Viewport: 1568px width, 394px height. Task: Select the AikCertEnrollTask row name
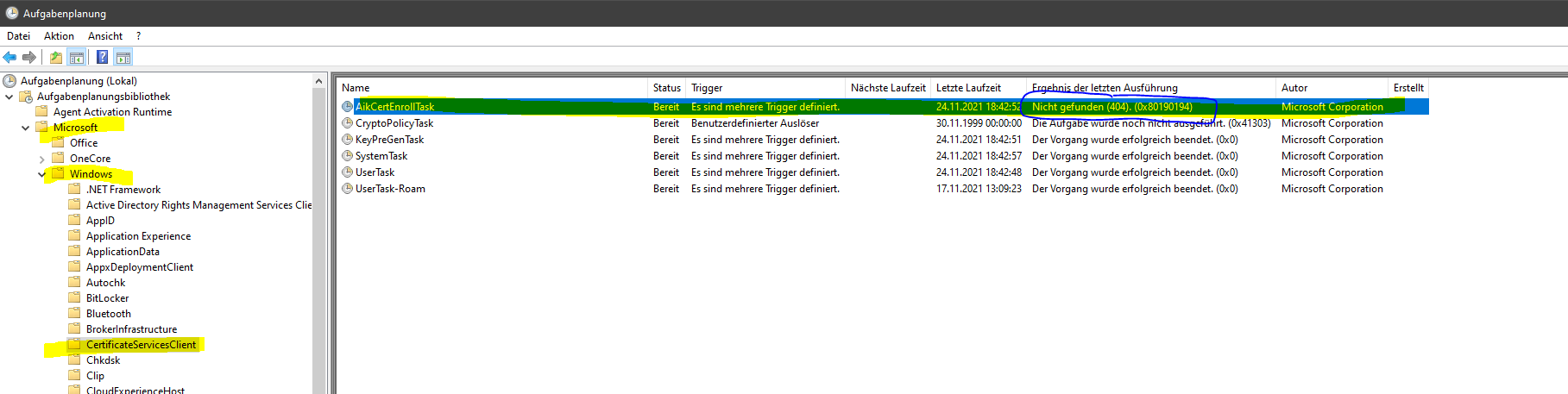click(x=394, y=107)
